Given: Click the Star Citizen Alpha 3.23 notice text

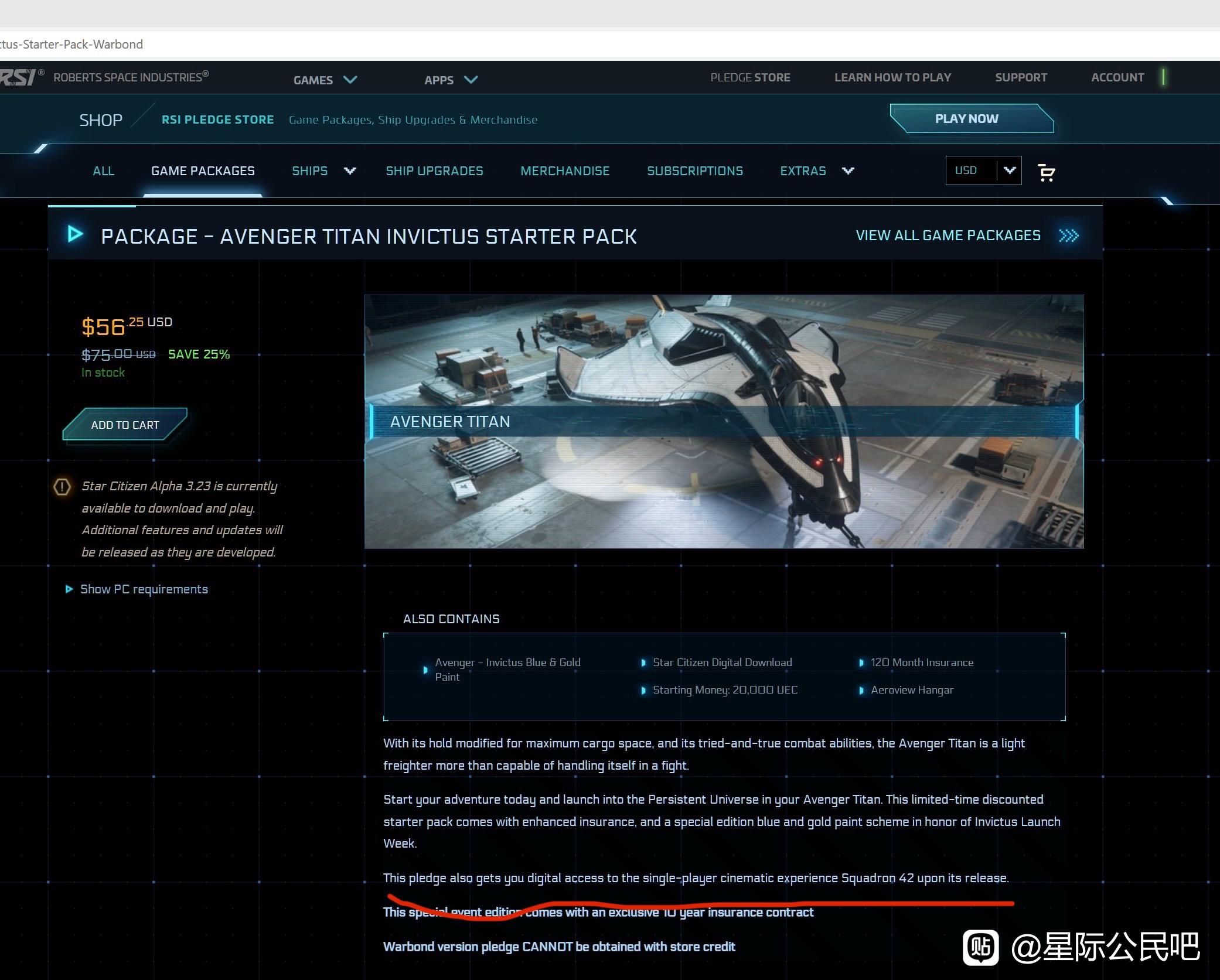Looking at the screenshot, I should tap(182, 519).
